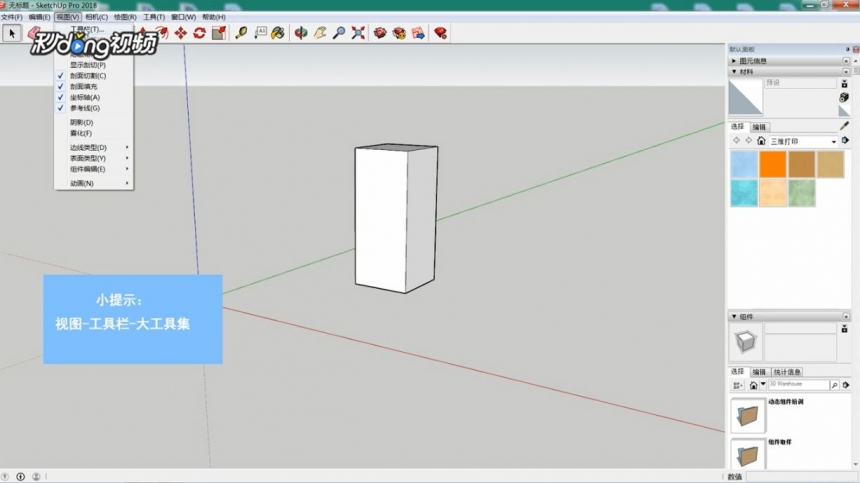Open the Extension Warehouse icon
This screenshot has width=860, height=483.
pos(399,33)
